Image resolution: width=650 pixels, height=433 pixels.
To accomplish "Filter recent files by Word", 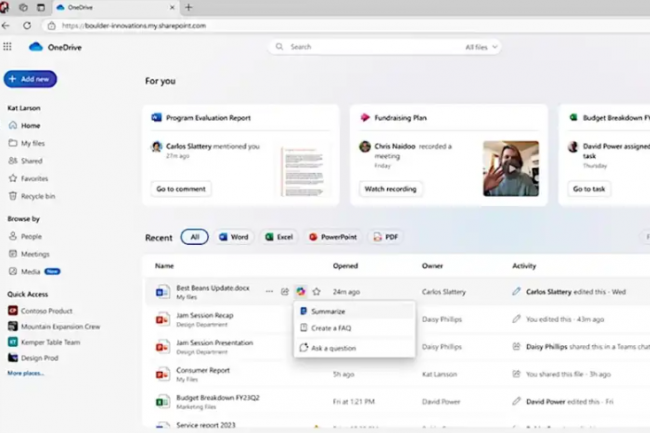I will pos(232,237).
